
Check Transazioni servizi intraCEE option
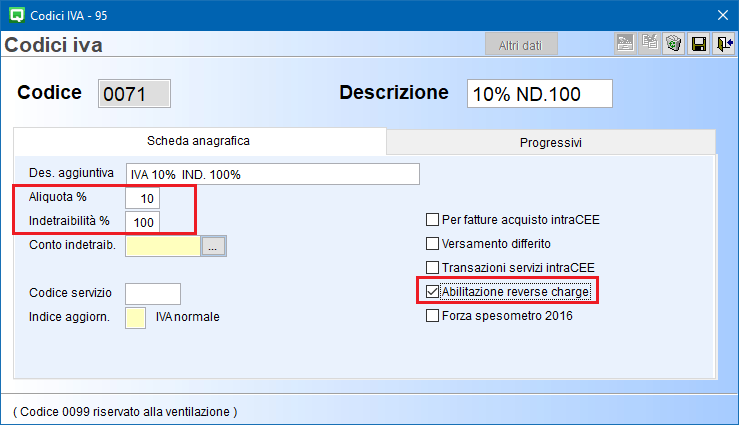433,267
